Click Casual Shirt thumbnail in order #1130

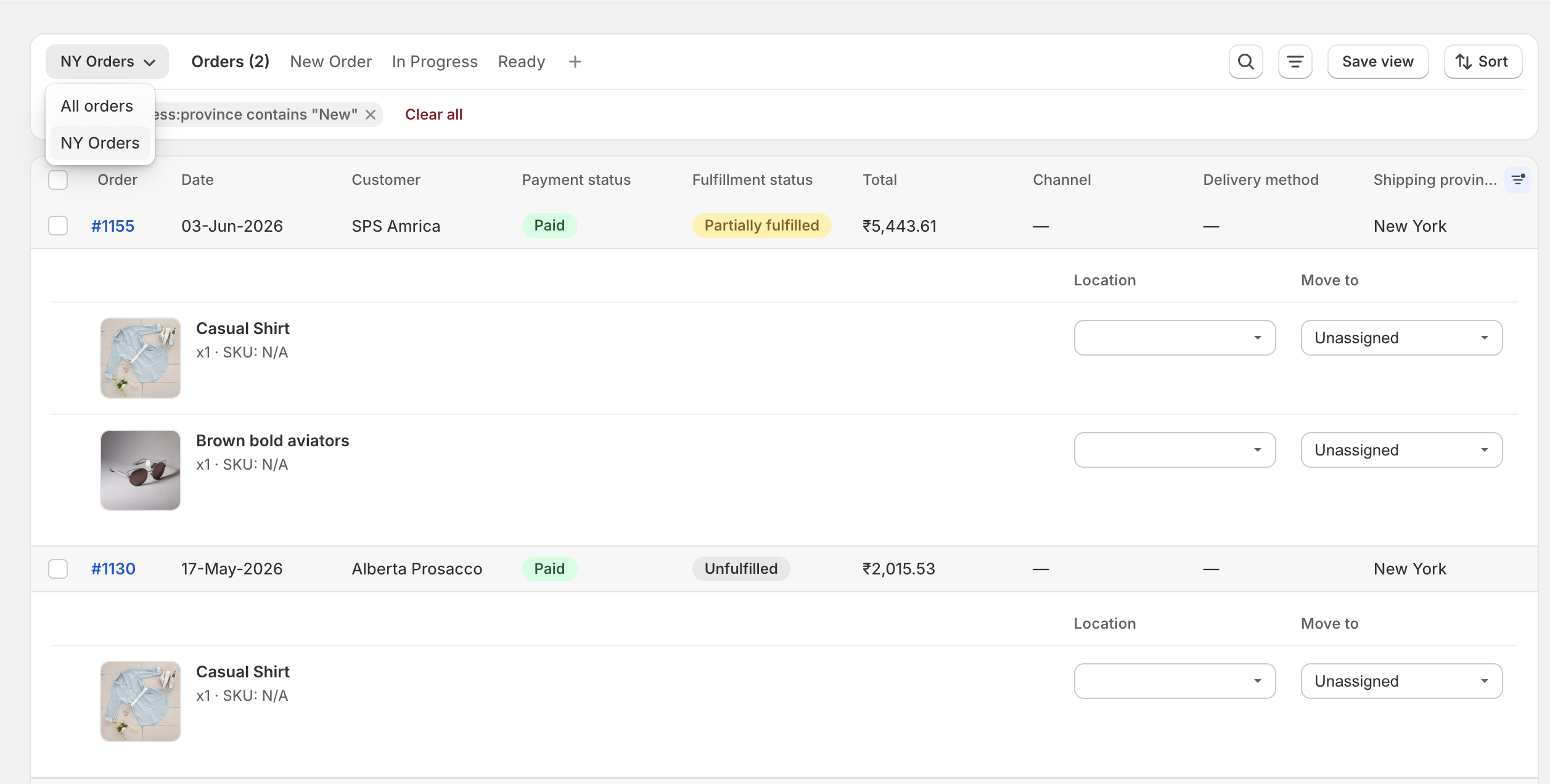pyautogui.click(x=141, y=701)
